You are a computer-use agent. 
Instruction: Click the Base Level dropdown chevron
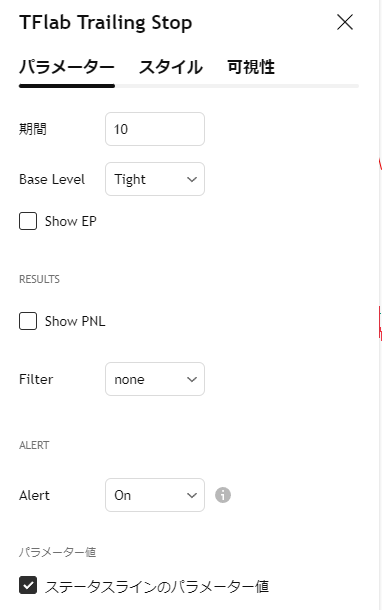coord(192,179)
